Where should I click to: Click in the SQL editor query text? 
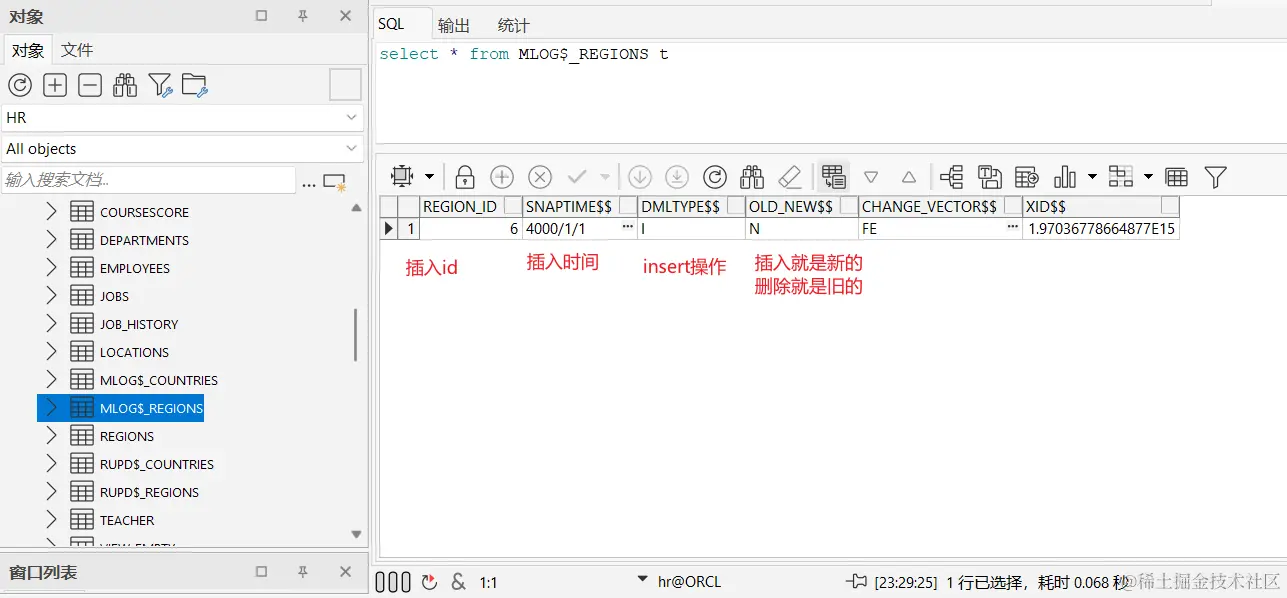524,54
